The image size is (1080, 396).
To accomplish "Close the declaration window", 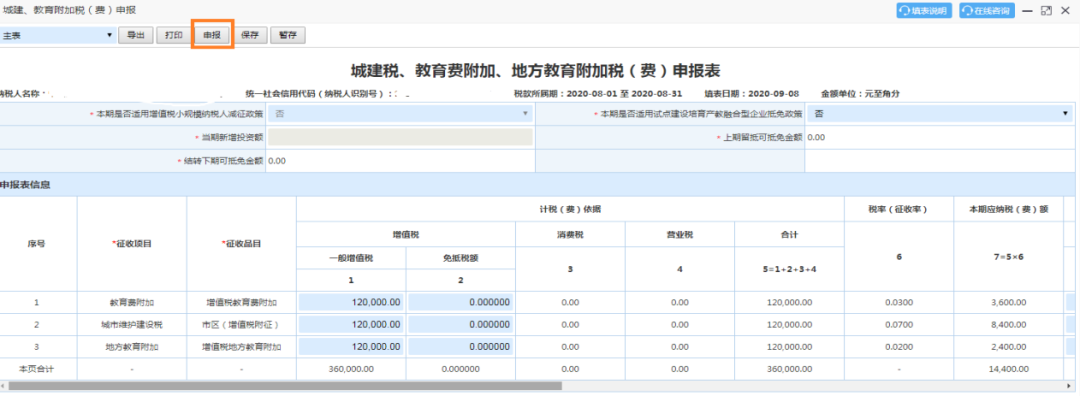I will [x=1066, y=10].
